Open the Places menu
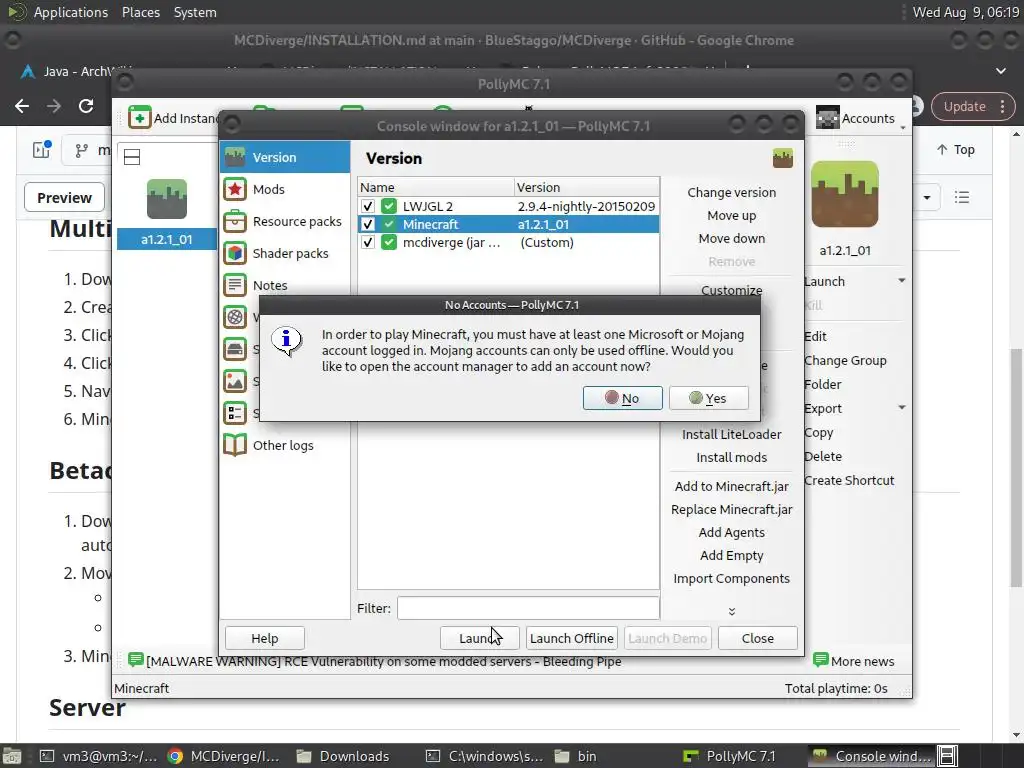Viewport: 1024px width, 768px height. 140,12
